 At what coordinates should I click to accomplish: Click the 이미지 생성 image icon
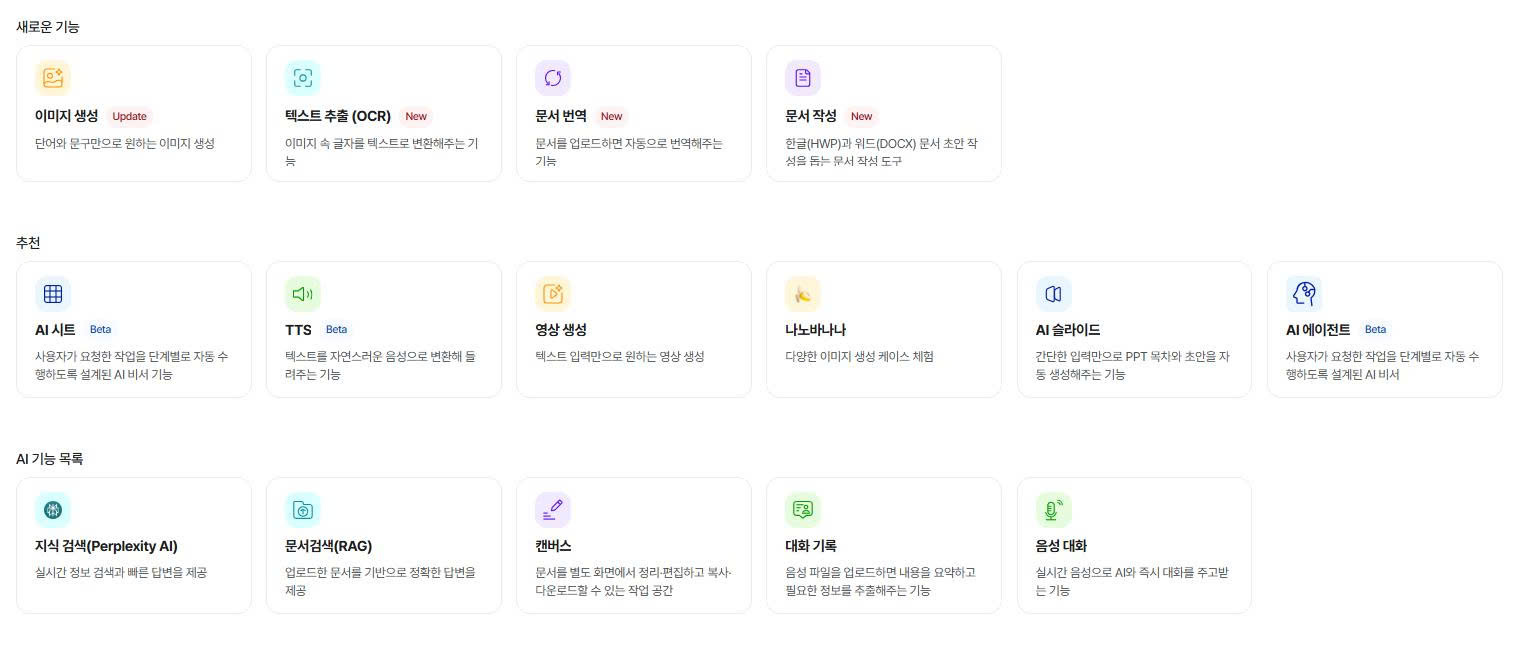pyautogui.click(x=53, y=78)
